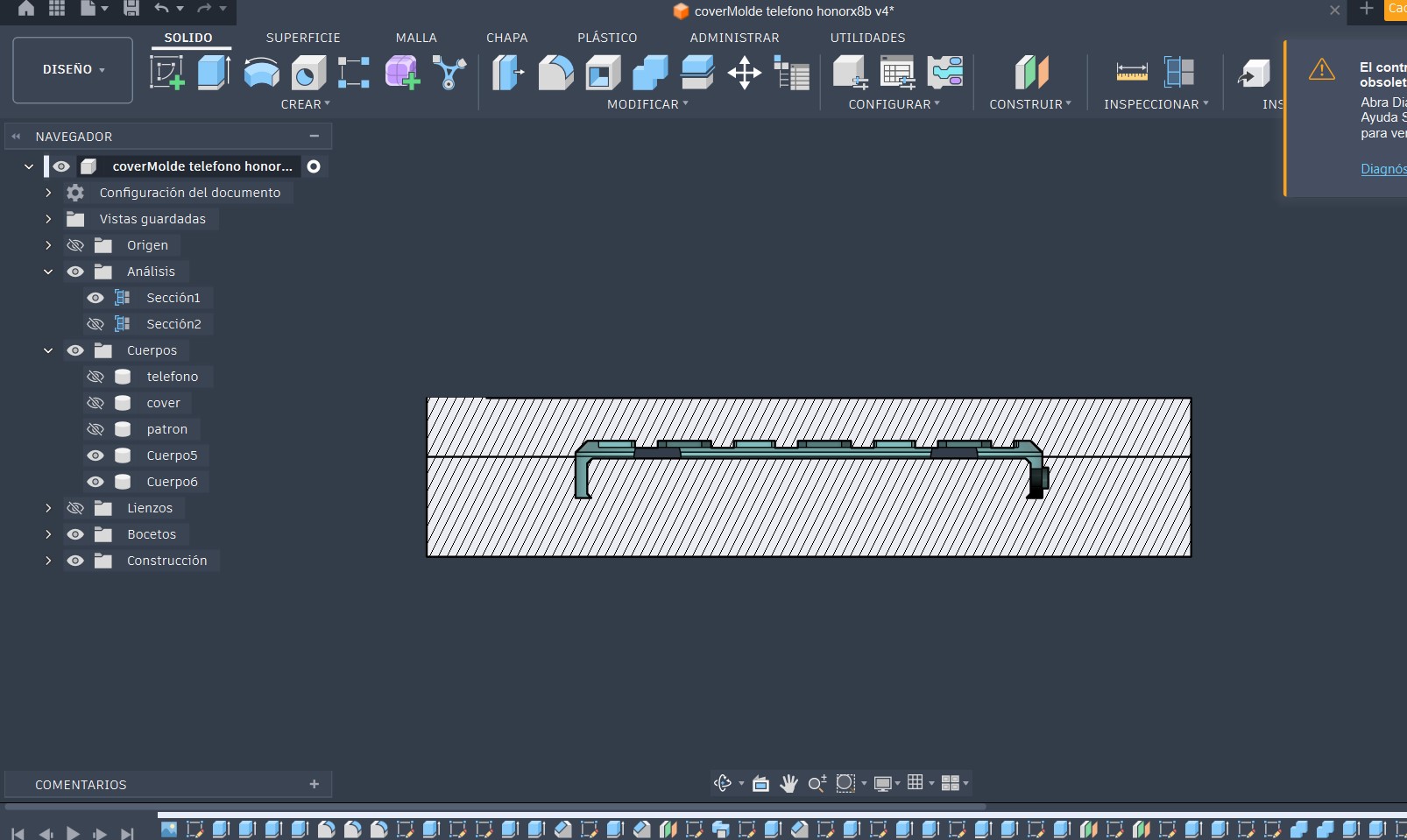The height and width of the screenshot is (840, 1407).
Task: Click the Insert Derive icon
Action: pos(1255,74)
